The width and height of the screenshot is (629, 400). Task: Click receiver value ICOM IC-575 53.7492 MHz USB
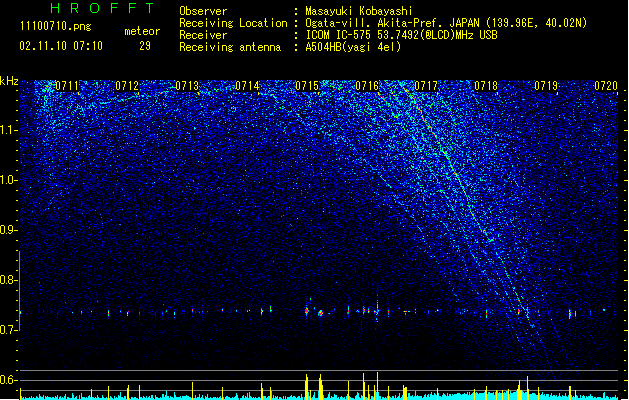(402, 35)
